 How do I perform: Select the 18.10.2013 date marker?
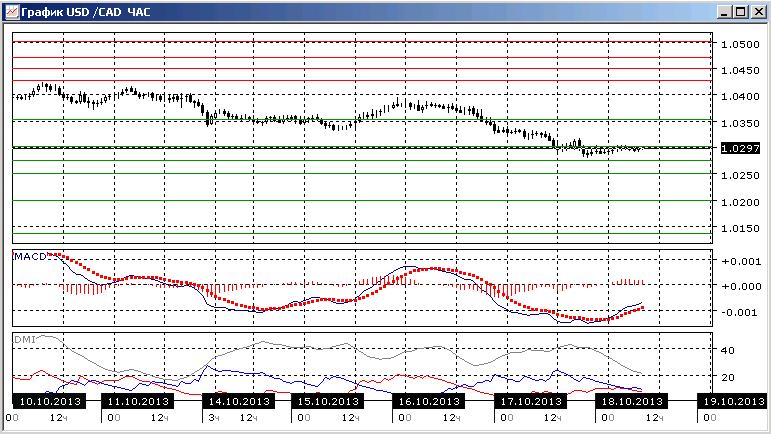(632, 401)
